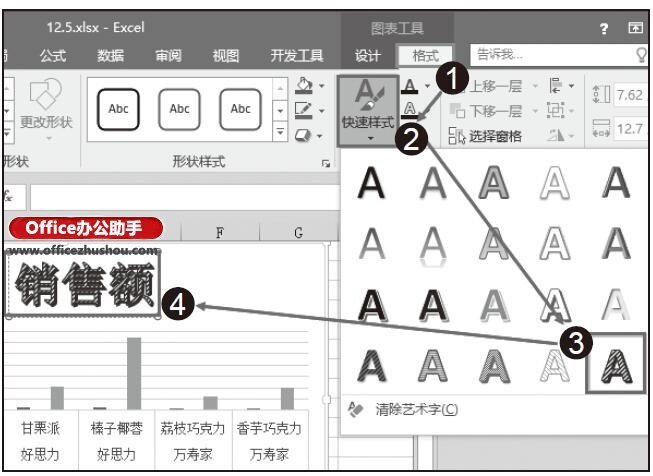Open the Quick Styles WordArt gallery button

[x=368, y=111]
